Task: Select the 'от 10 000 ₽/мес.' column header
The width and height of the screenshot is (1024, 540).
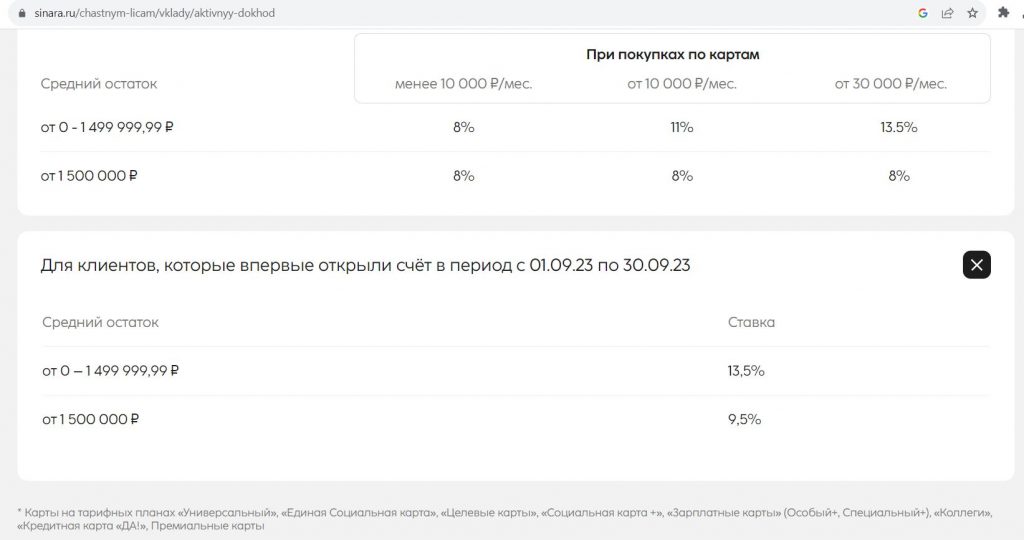Action: click(681, 84)
